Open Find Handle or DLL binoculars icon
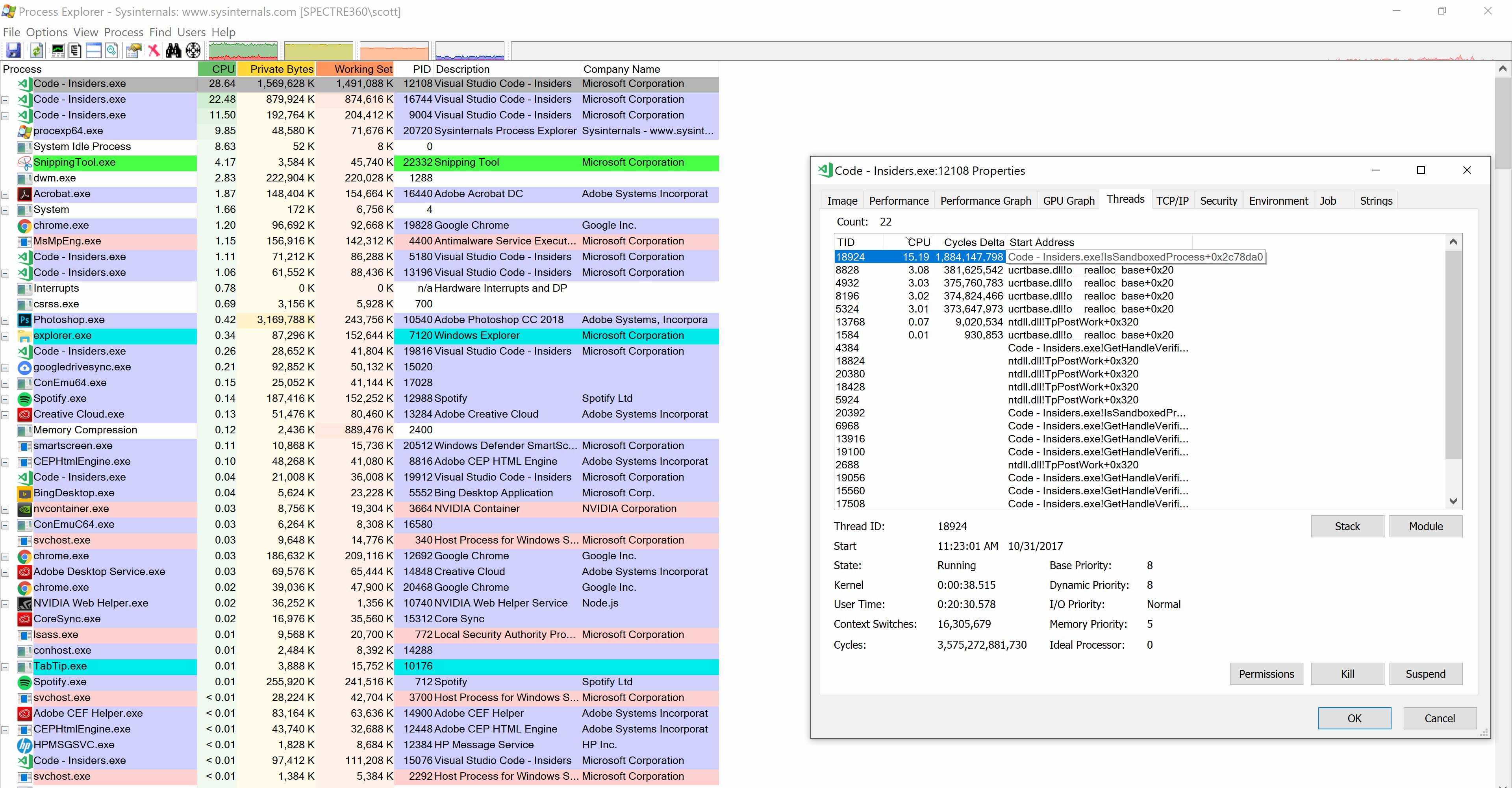Image resolution: width=1512 pixels, height=788 pixels. tap(174, 50)
